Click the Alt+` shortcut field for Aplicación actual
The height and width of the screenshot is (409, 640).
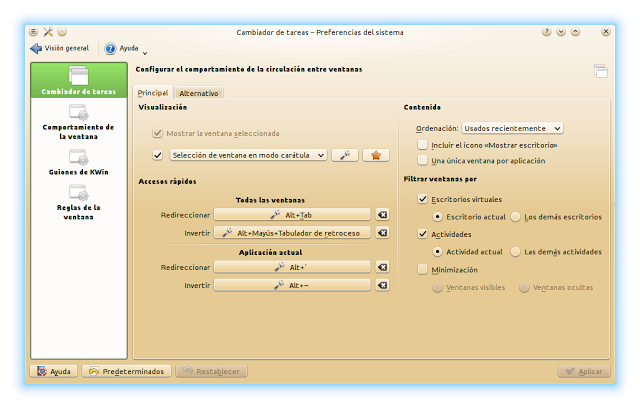pos(292,268)
